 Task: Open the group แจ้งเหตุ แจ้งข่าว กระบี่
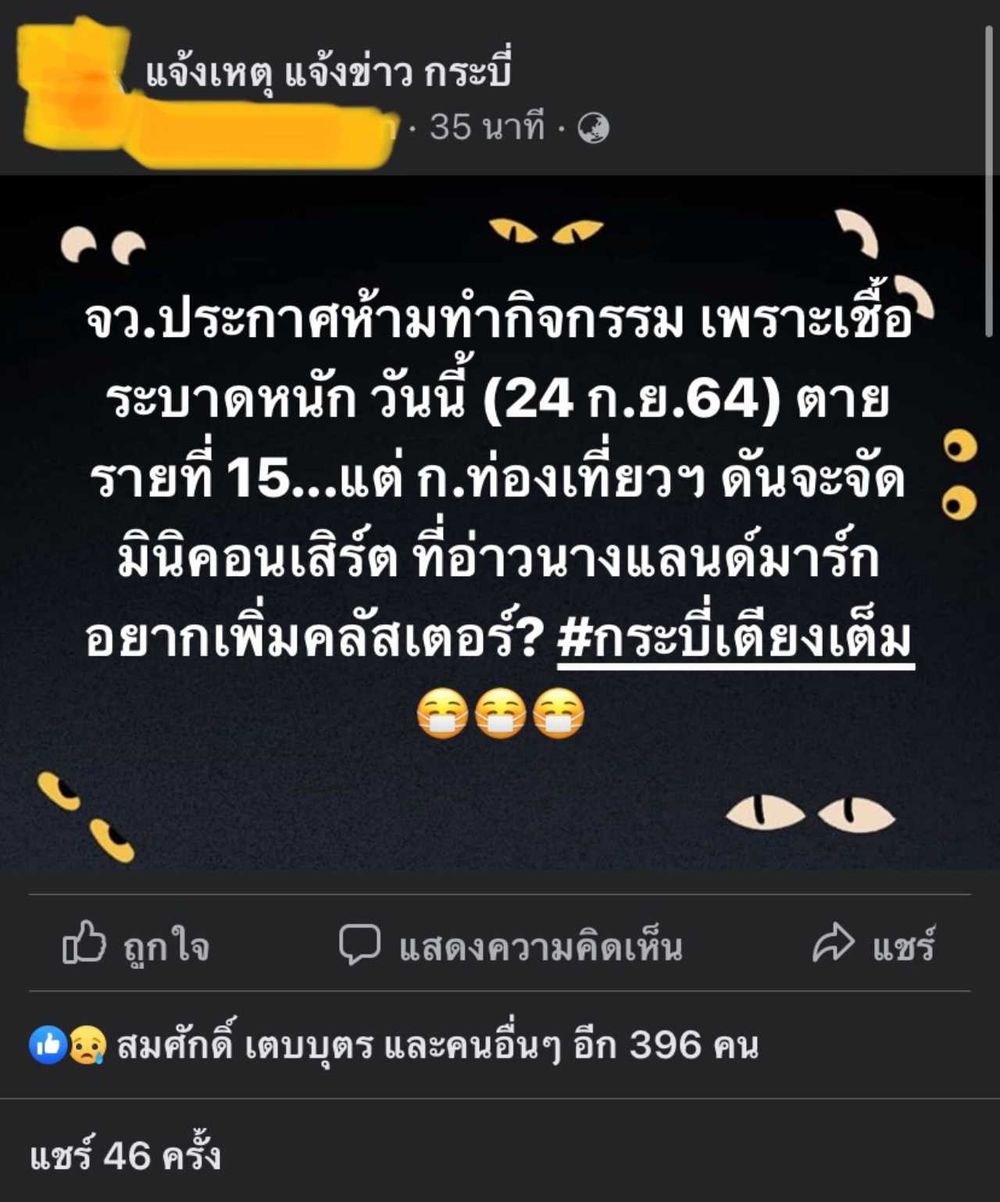coord(329,72)
